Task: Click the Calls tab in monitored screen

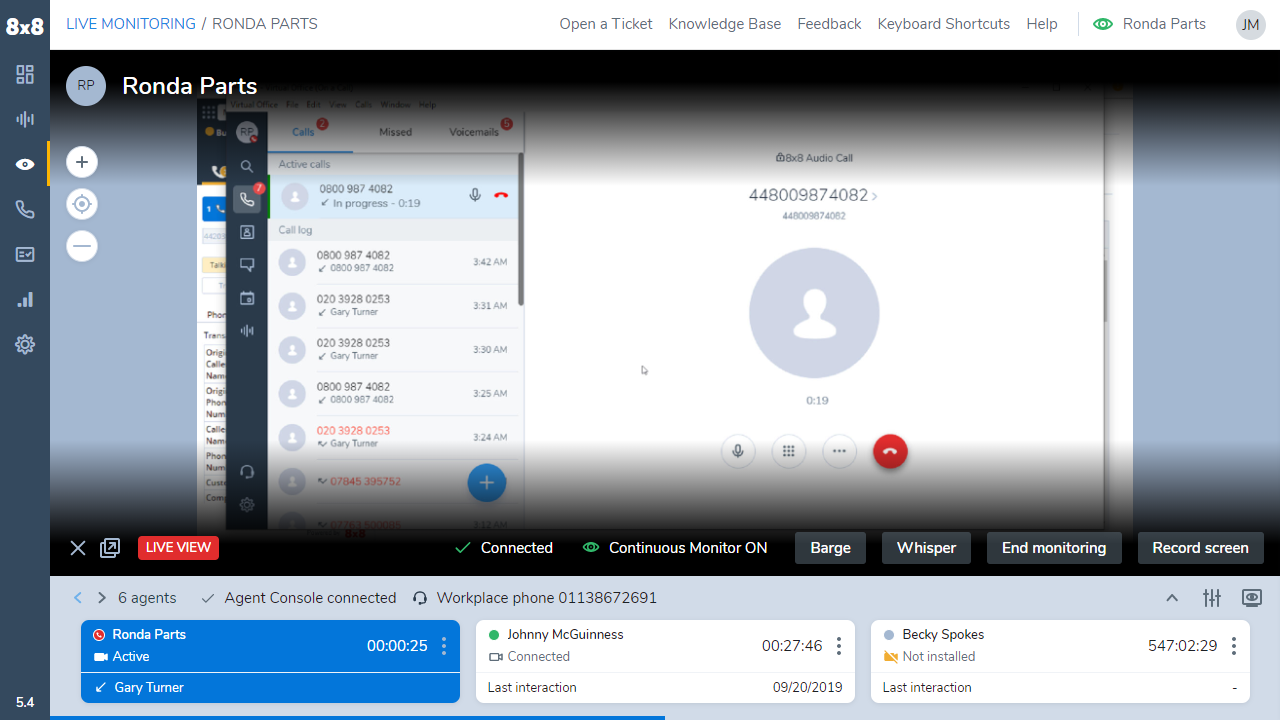Action: (x=303, y=132)
